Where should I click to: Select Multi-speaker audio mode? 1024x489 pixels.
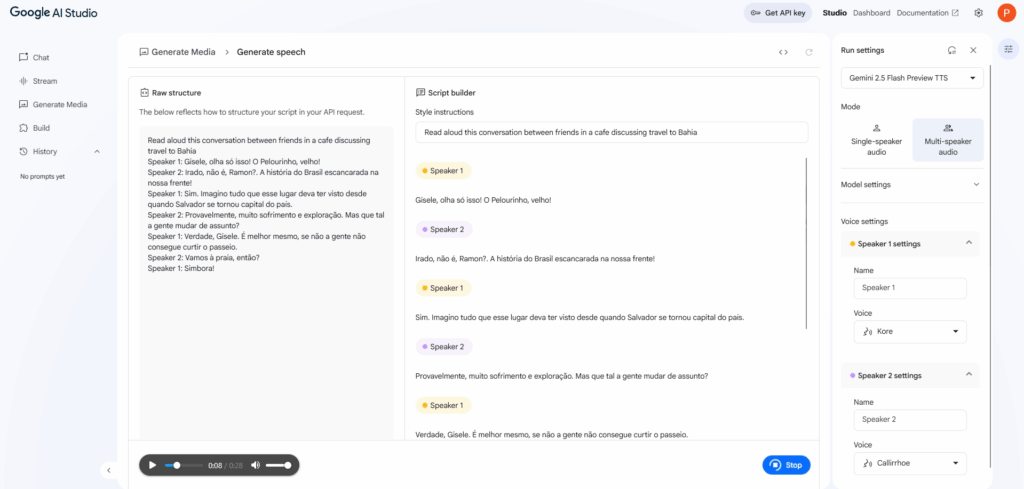tap(948, 140)
